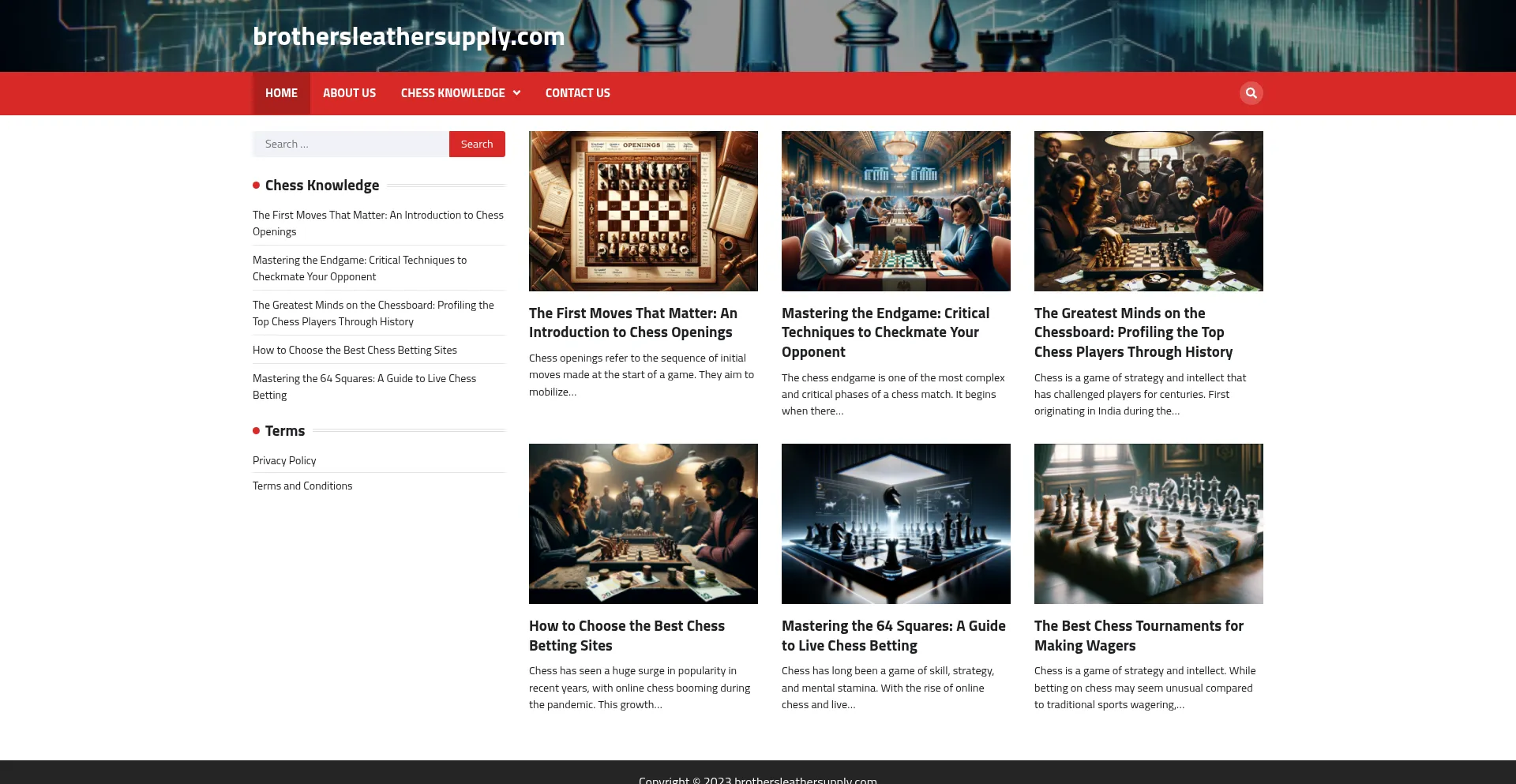Click excerpt starting 'Chess has long been a game'
Image resolution: width=1516 pixels, height=784 pixels.
(887, 688)
